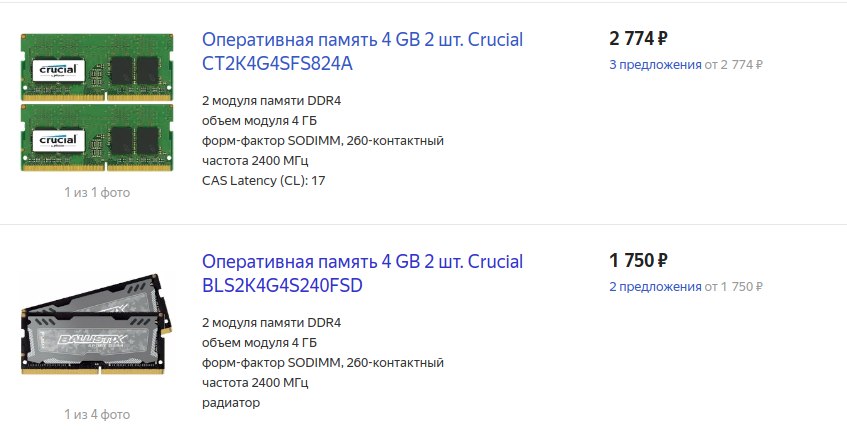Open the green Crucial SODIMM modules photo
The width and height of the screenshot is (847, 434).
[97, 102]
